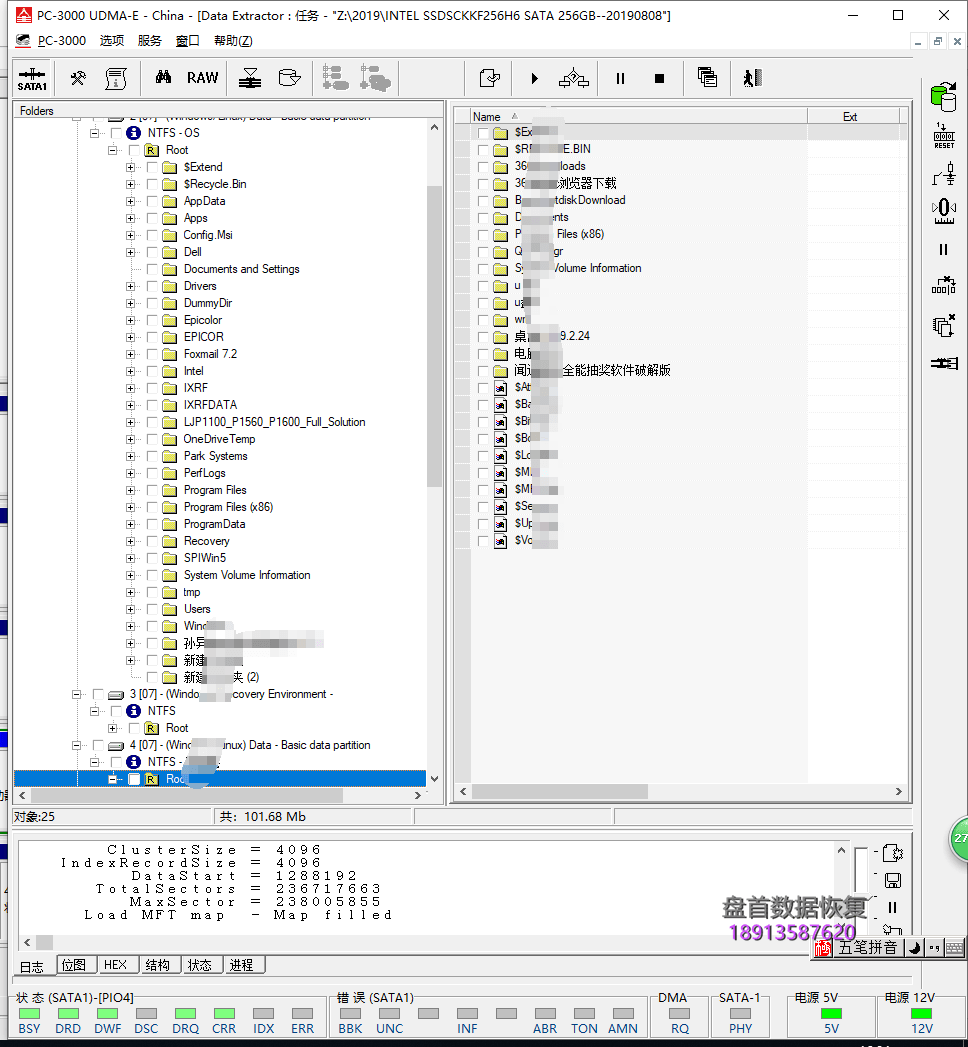Screen dimensions: 968x1047
Task: Tick the Drivers folder checkbox
Action: [152, 286]
